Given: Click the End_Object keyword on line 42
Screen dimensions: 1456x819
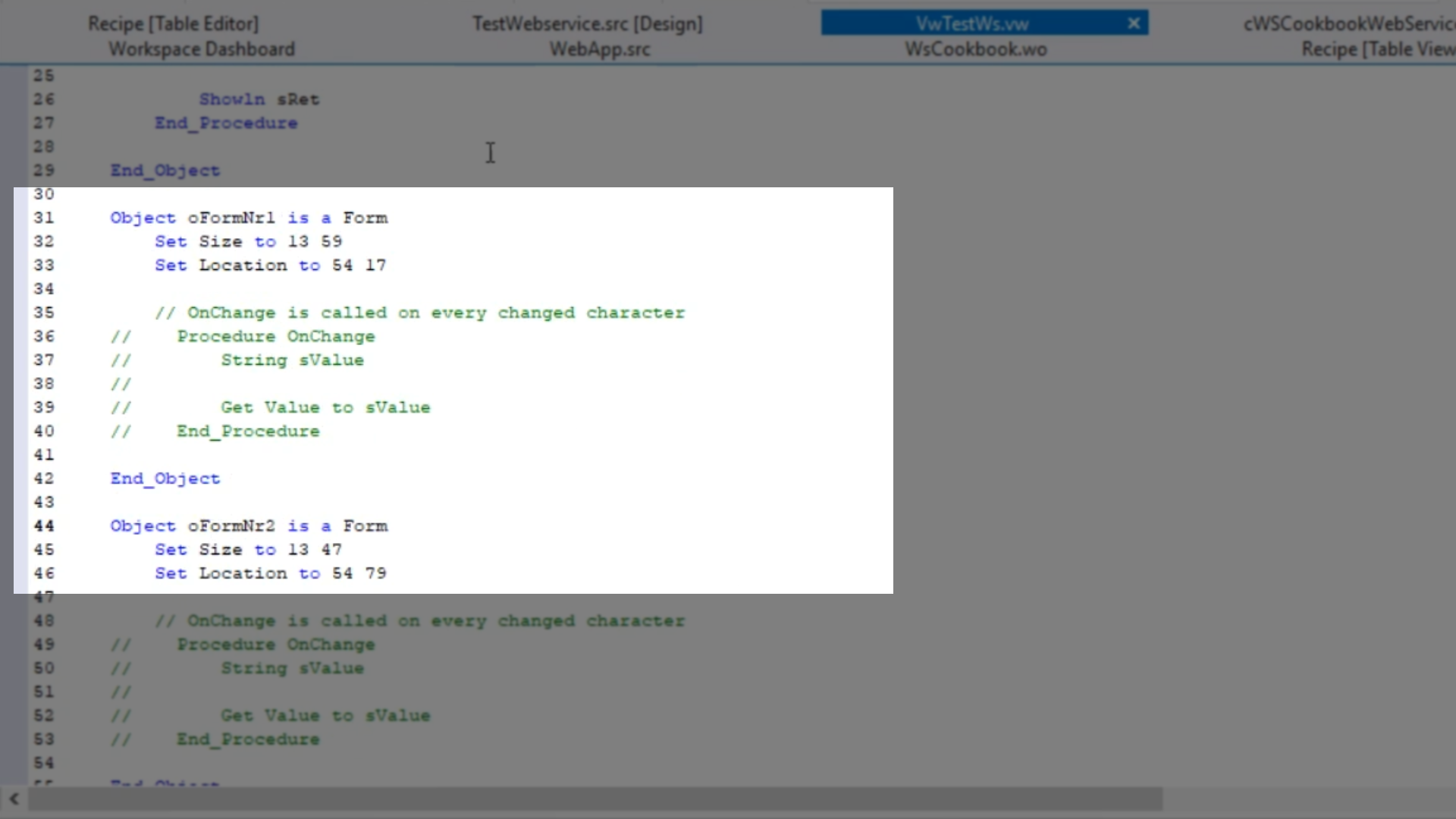Looking at the screenshot, I should [x=165, y=479].
